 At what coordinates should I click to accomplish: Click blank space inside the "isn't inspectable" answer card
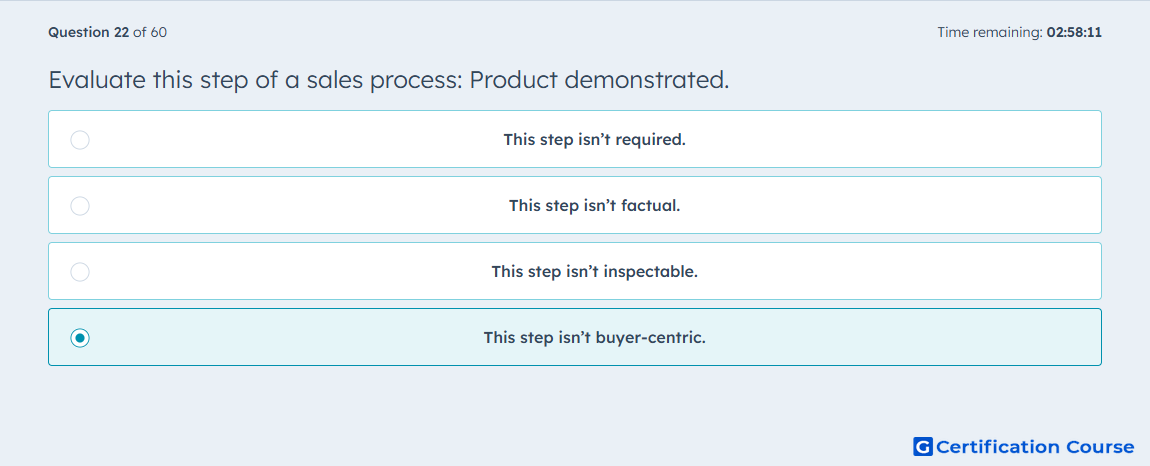(880, 272)
